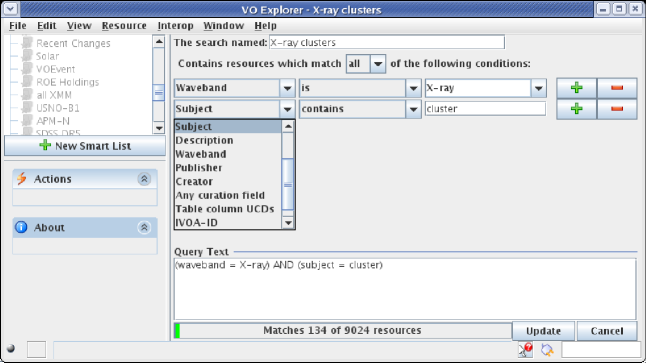Click the grey sphere status indicator
The height and width of the screenshot is (363, 647).
pos(11,349)
